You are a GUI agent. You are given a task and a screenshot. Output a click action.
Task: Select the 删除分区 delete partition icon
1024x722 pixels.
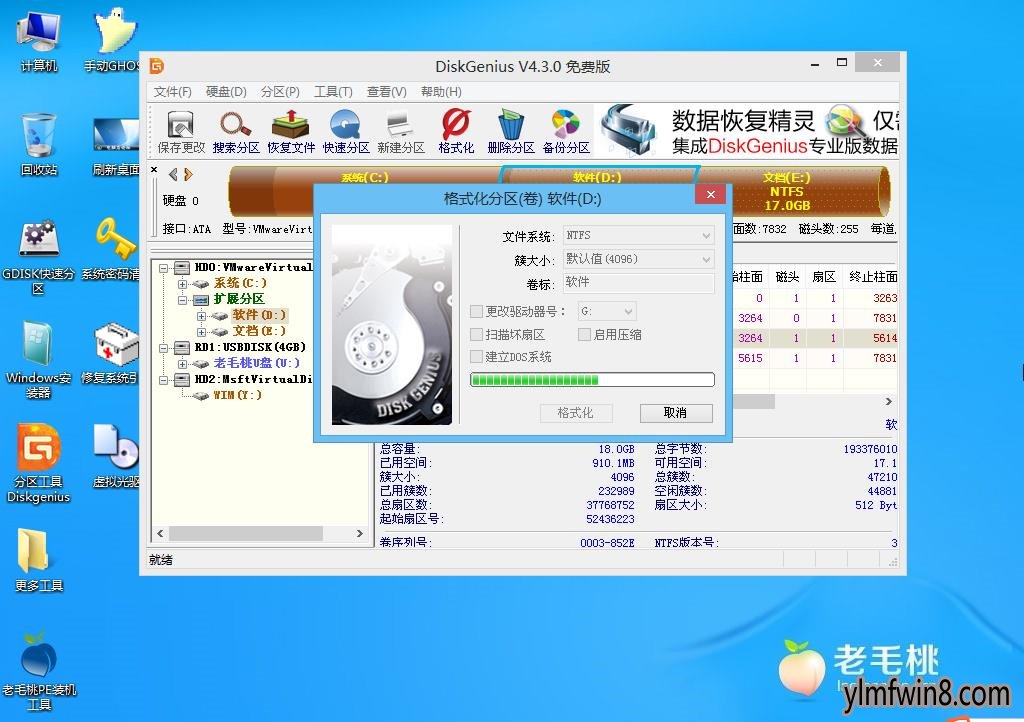click(x=511, y=131)
